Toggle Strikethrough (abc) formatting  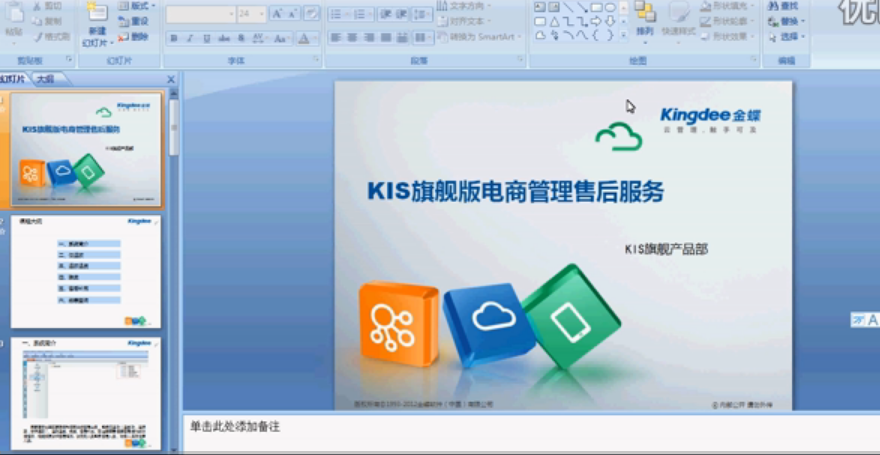tap(224, 38)
